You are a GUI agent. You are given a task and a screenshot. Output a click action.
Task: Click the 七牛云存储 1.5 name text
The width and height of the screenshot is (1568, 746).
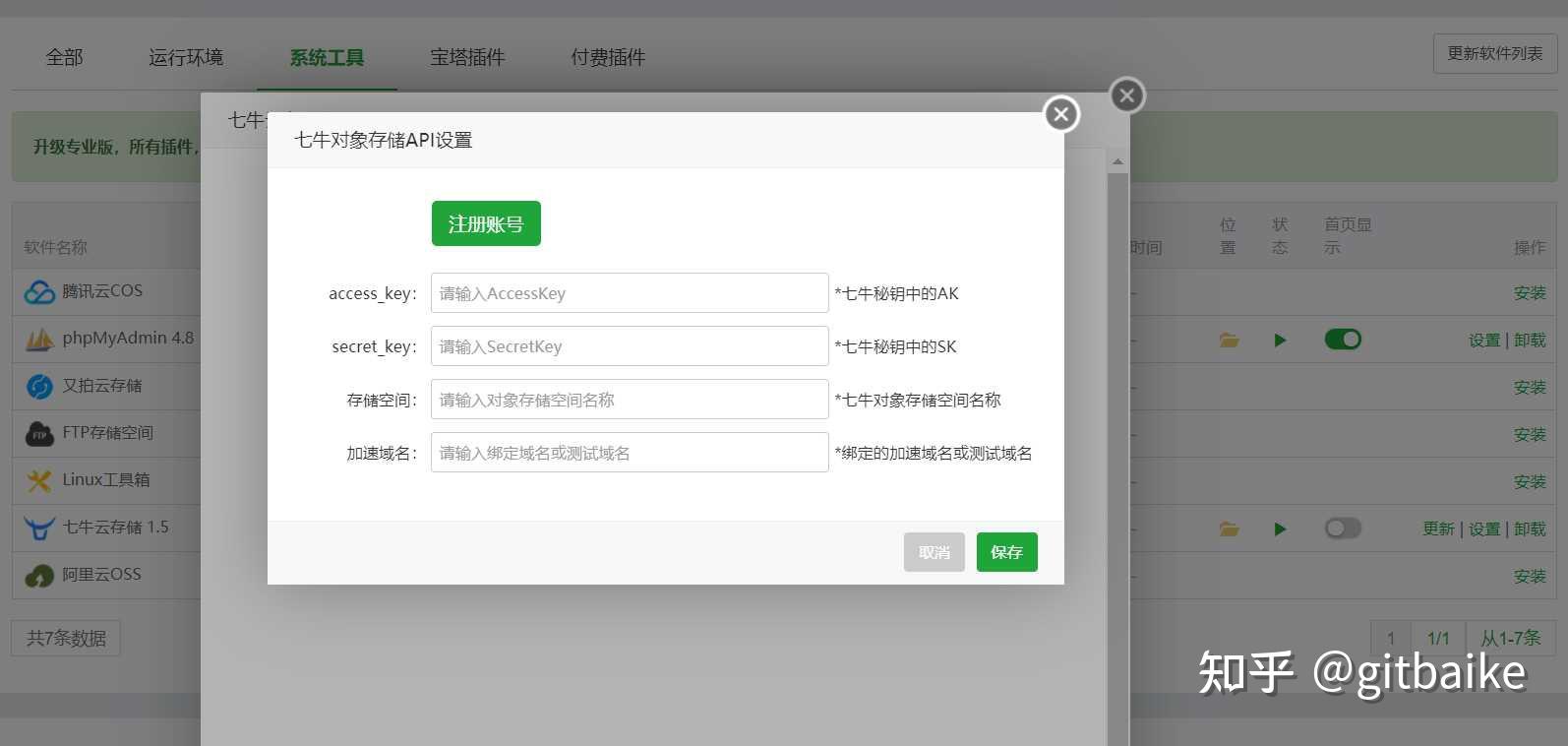(115, 528)
